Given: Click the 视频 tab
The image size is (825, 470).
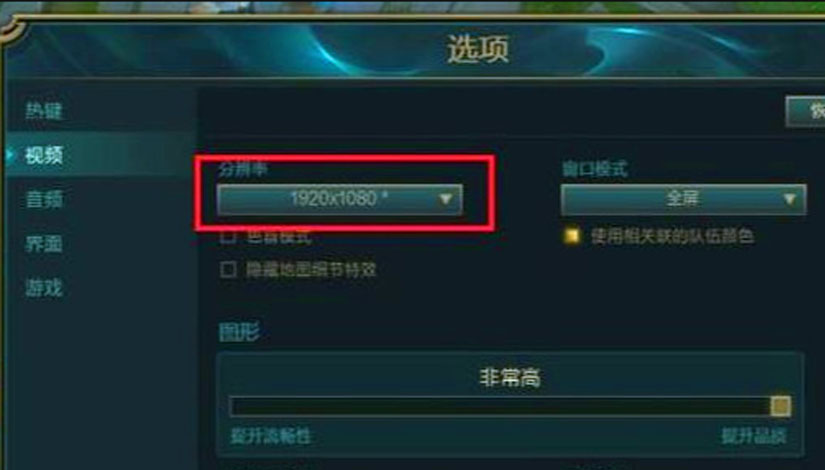Looking at the screenshot, I should [x=44, y=155].
